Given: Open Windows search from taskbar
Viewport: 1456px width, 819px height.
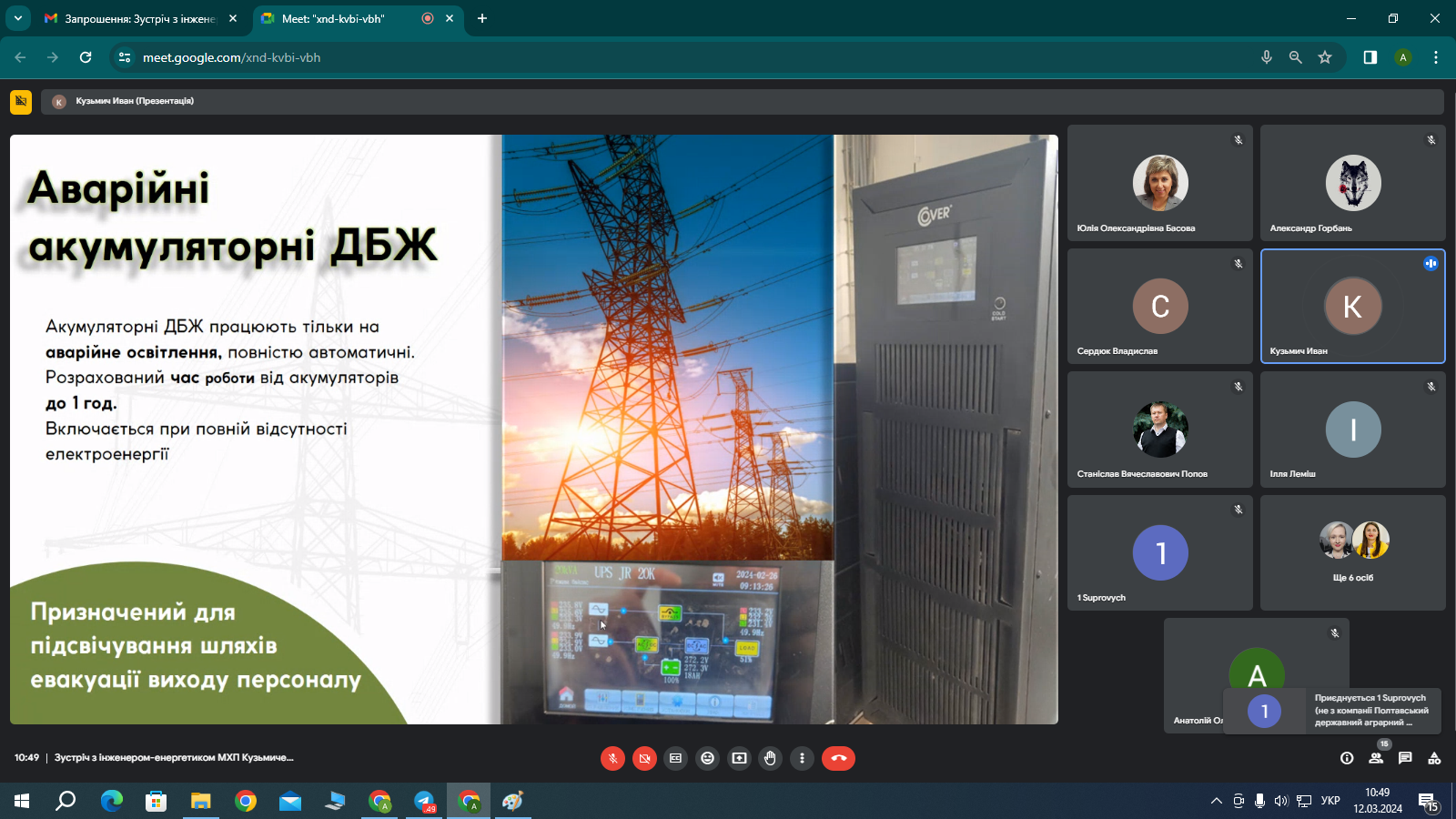Looking at the screenshot, I should (x=66, y=801).
